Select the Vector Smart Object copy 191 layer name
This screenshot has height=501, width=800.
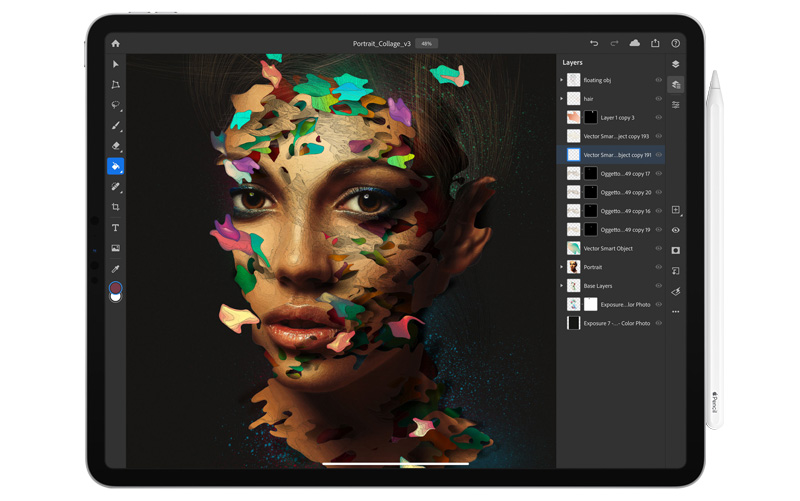click(x=617, y=155)
